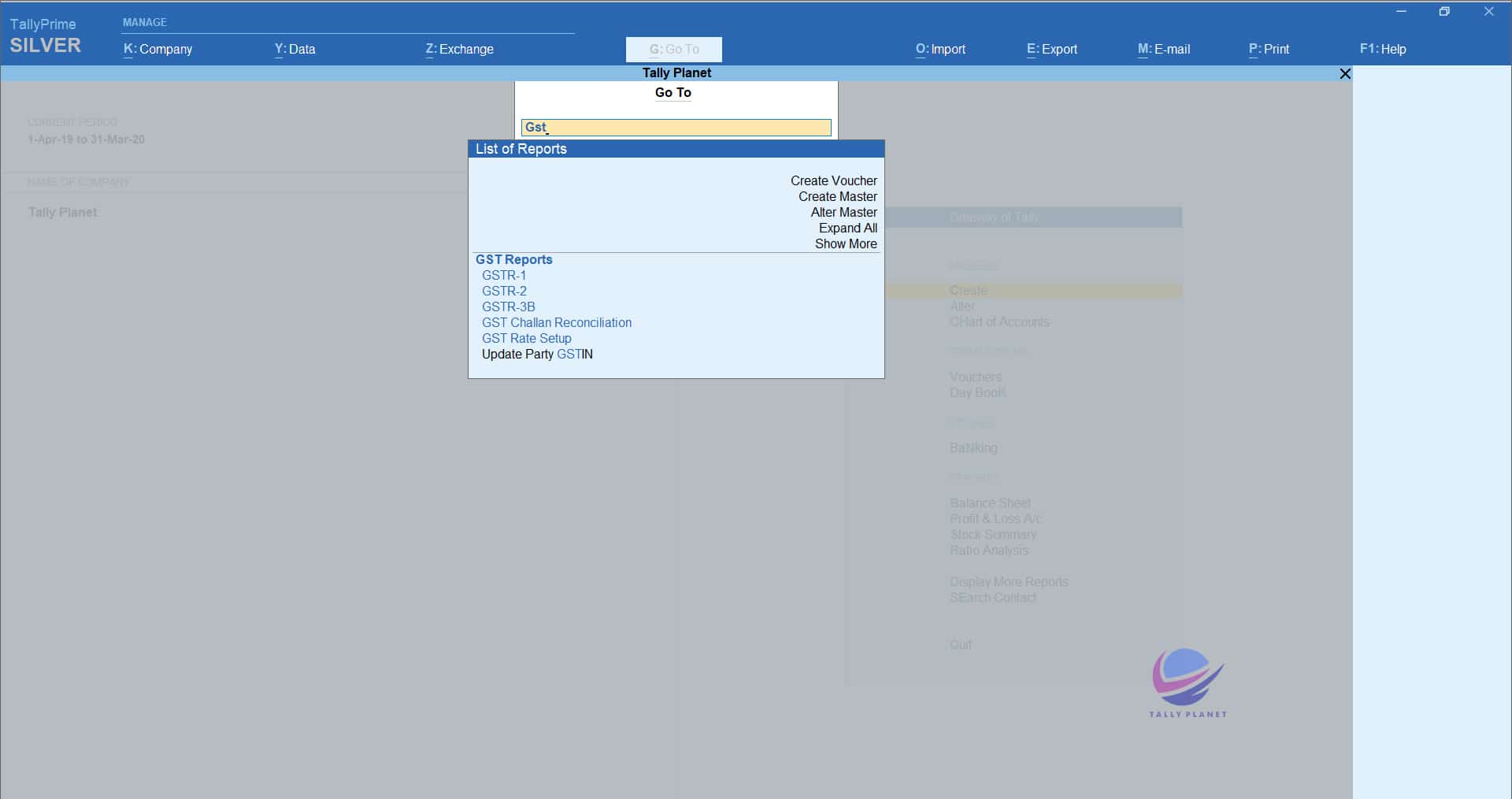
Task: Open the Data menu
Action: click(295, 49)
